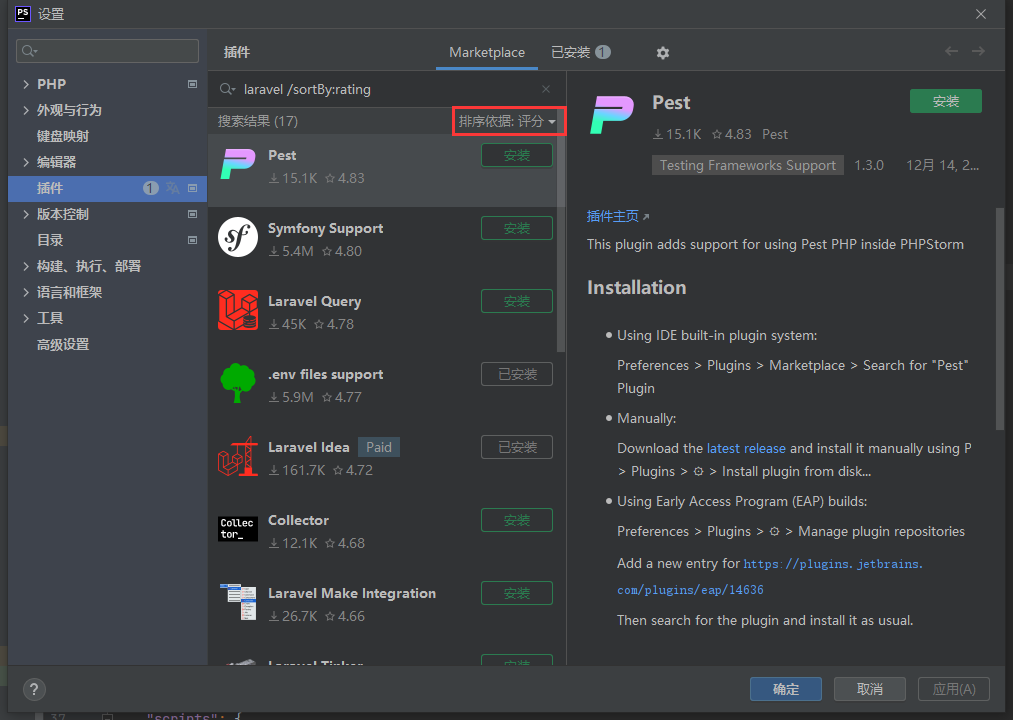Click the Laravel Idea plugin icon
Viewport: 1013px width, 720px height.
tap(238, 456)
